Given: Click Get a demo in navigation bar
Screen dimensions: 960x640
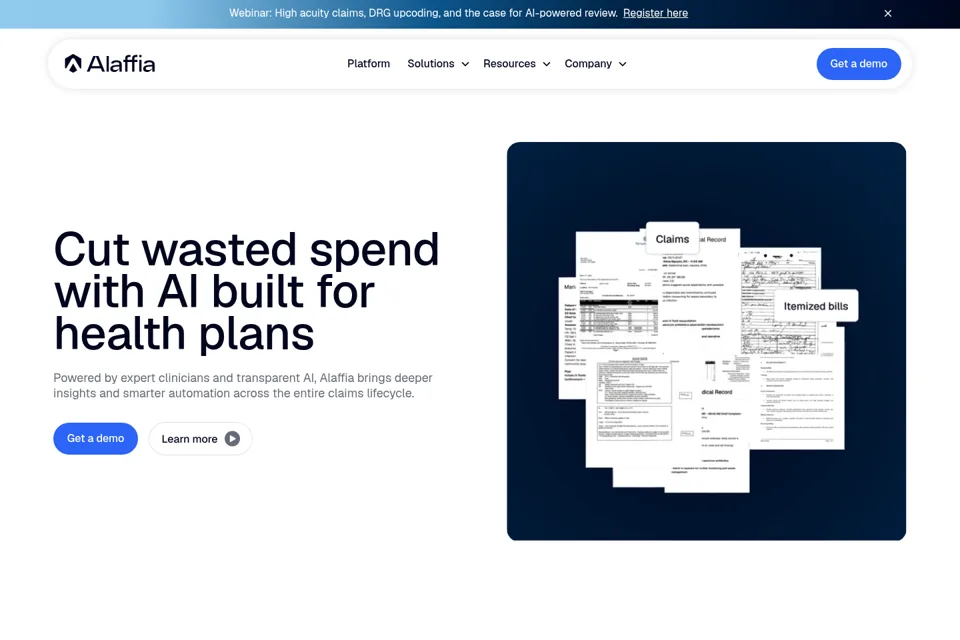Looking at the screenshot, I should pos(858,64).
